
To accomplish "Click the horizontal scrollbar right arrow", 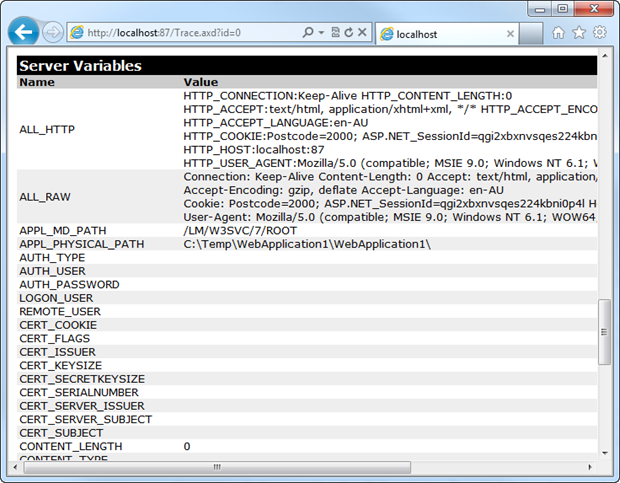I will [590, 467].
